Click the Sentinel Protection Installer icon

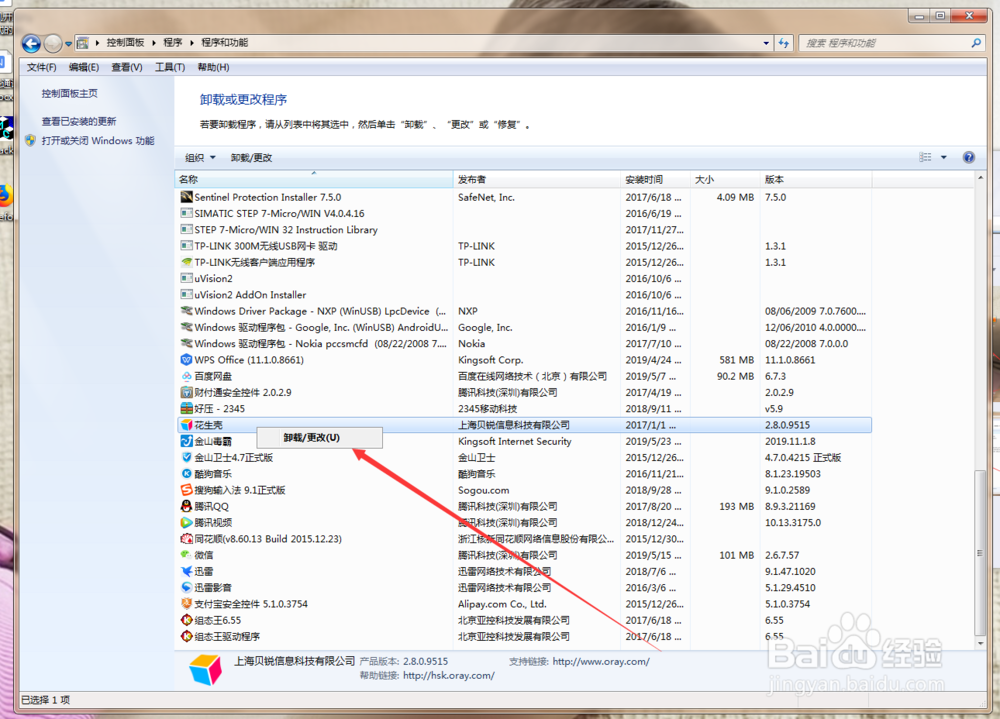186,197
